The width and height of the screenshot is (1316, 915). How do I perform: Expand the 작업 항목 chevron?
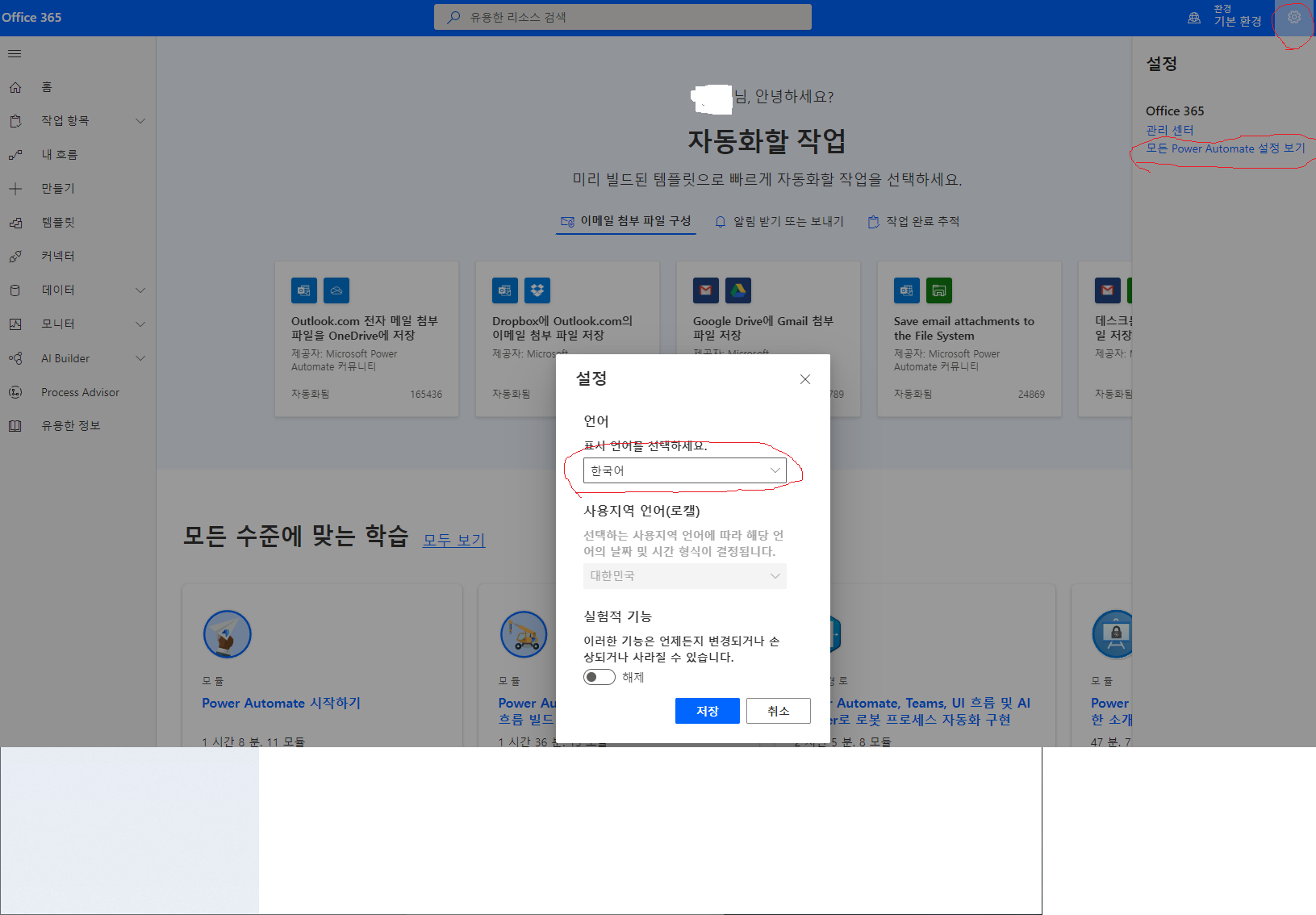140,121
